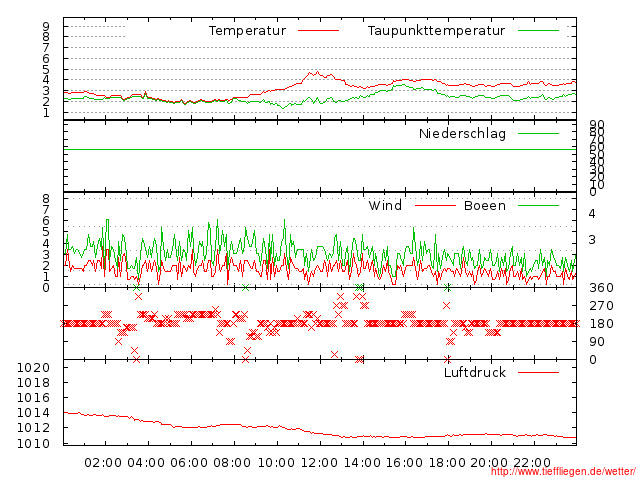
Task: Click the 360 wind direction axis label
Action: pos(602,288)
